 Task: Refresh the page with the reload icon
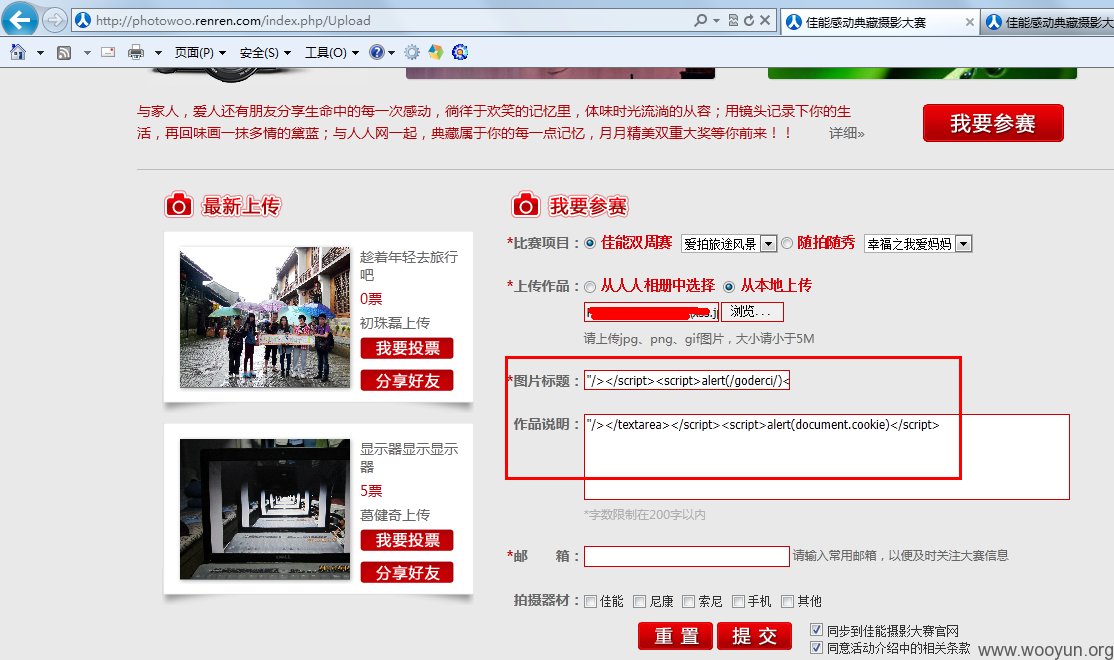(x=749, y=21)
